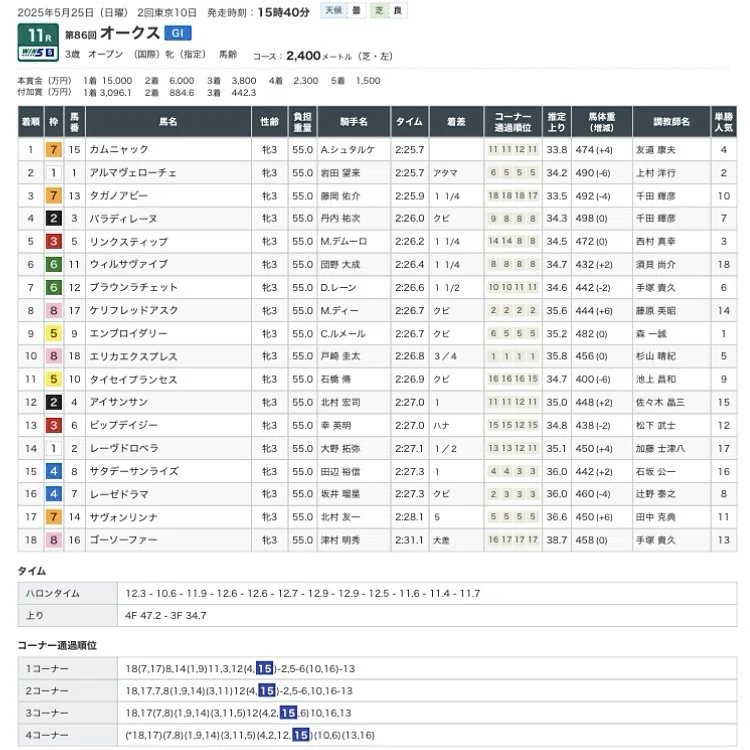Click finishing time 2:25.9
Screen dimensions: 750x750
click(x=409, y=196)
